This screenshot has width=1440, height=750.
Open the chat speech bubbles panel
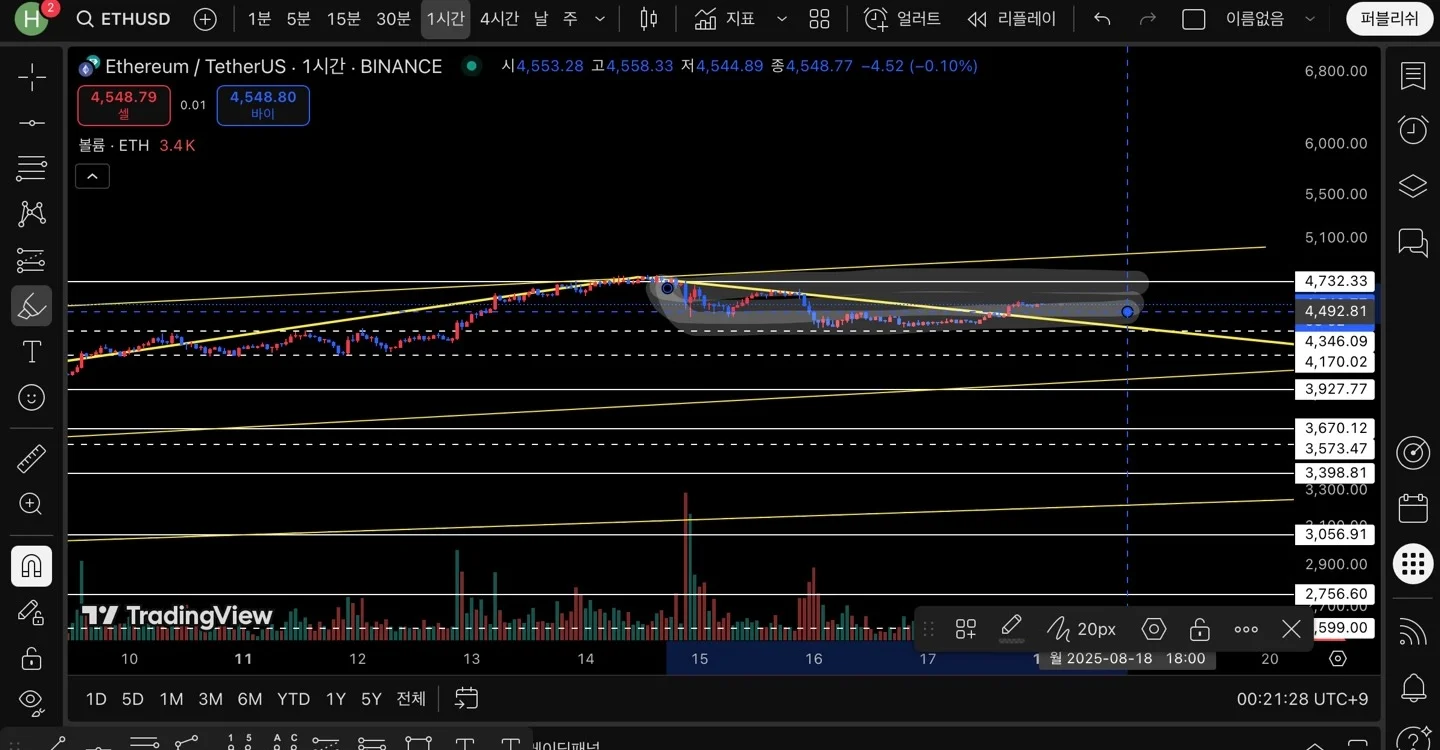coord(1413,241)
